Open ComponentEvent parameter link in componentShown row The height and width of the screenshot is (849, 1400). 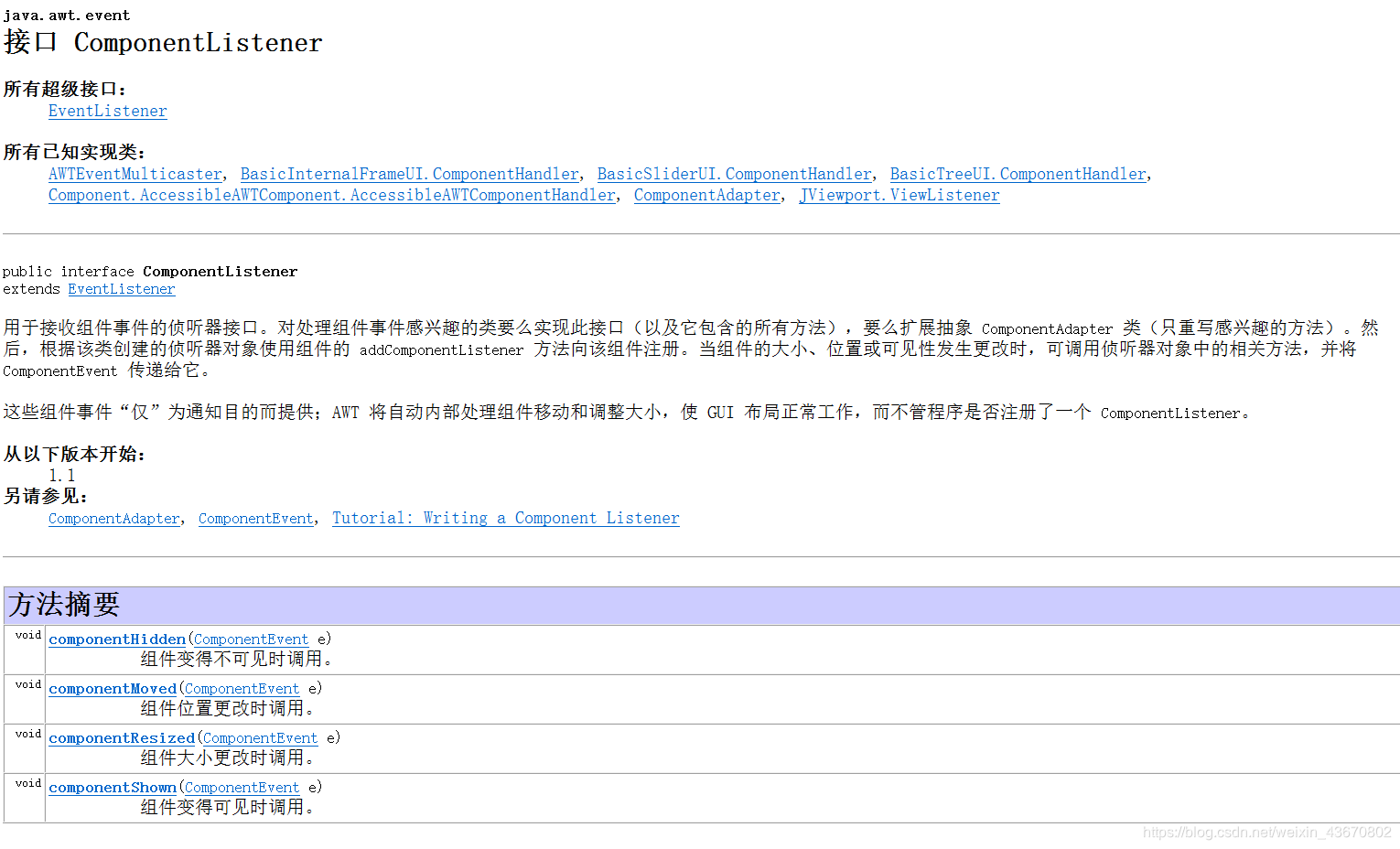[x=242, y=788]
